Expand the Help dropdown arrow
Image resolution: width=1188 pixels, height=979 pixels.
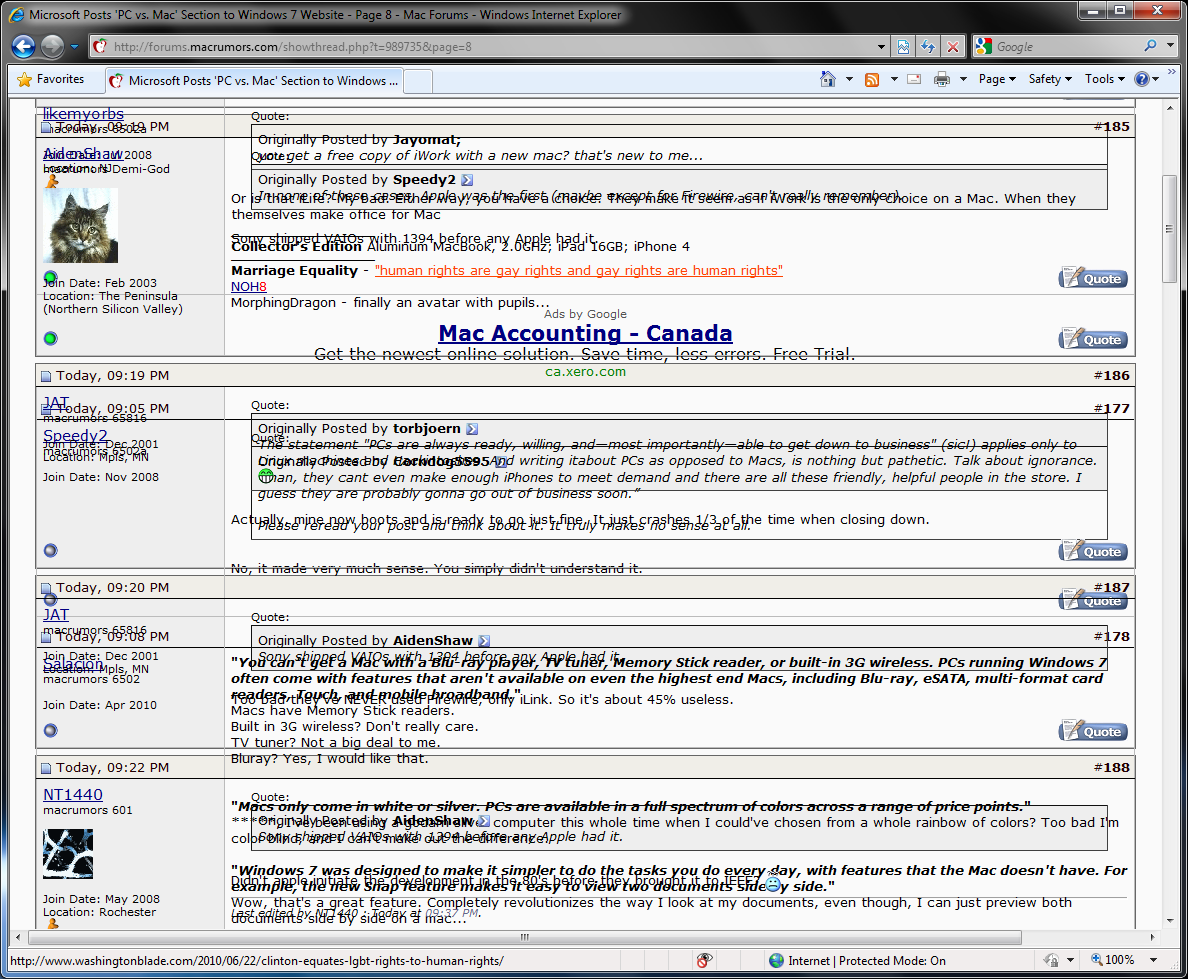point(1155,79)
